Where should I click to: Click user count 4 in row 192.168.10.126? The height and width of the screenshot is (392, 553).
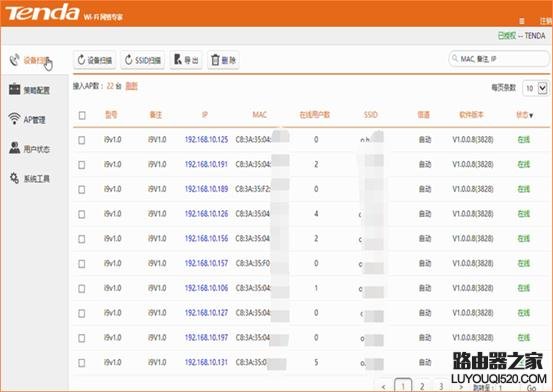[316, 213]
